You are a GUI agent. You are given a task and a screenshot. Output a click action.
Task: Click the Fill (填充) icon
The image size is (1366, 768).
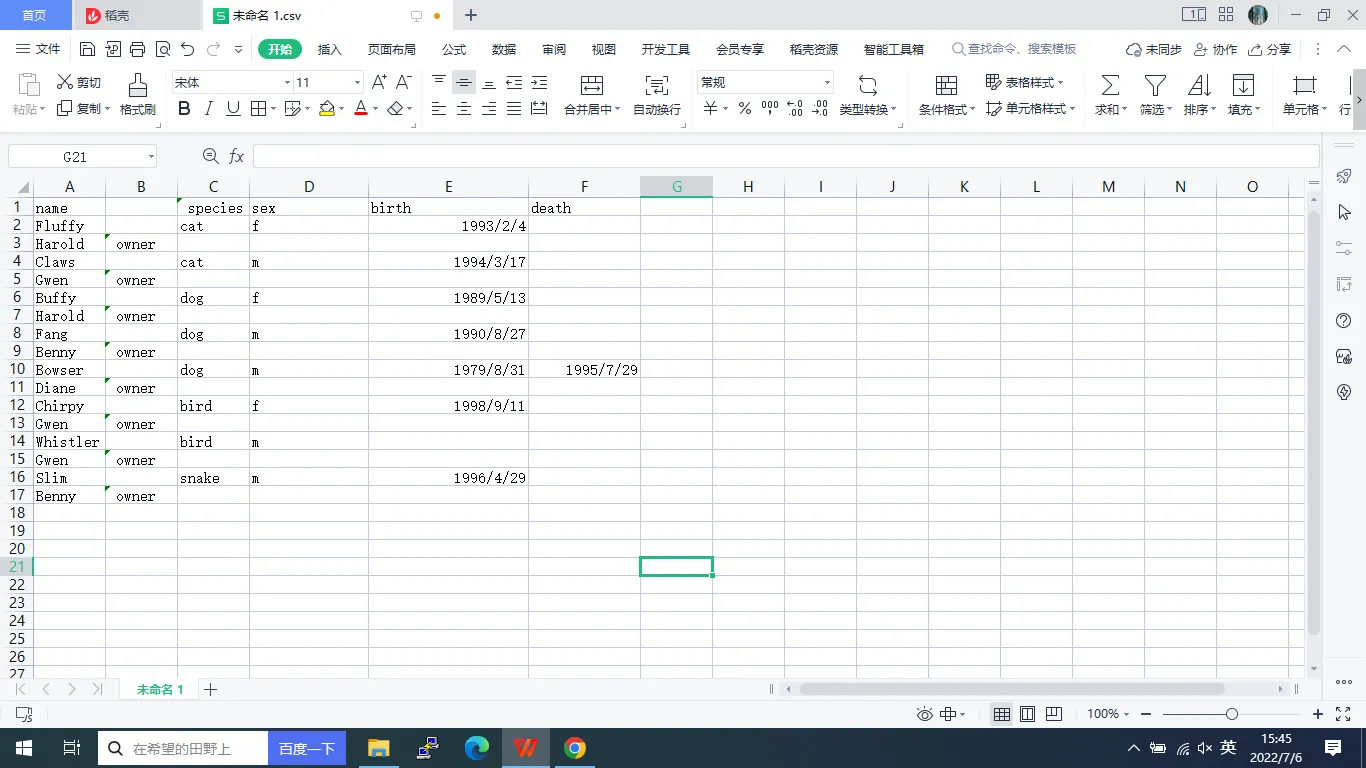(x=1243, y=85)
